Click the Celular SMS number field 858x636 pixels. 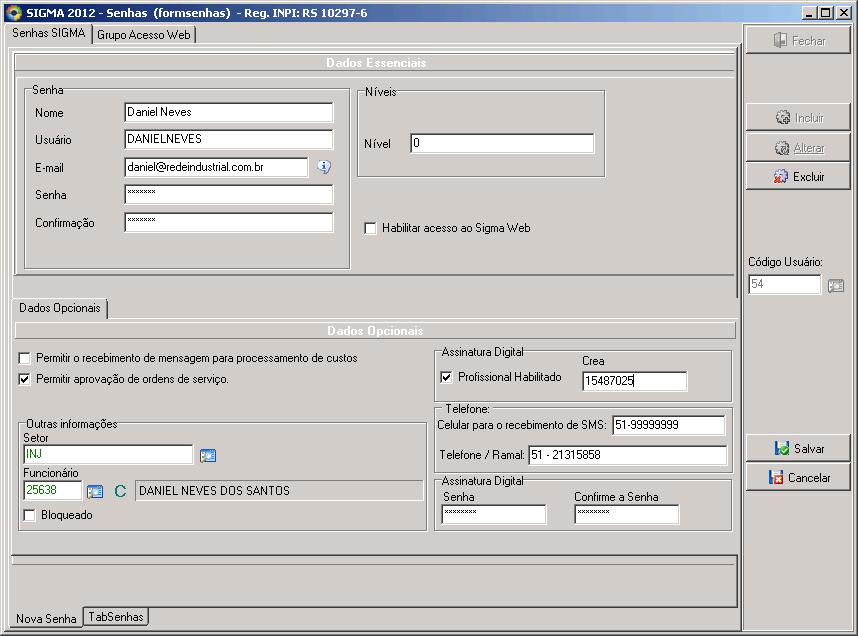[669, 425]
